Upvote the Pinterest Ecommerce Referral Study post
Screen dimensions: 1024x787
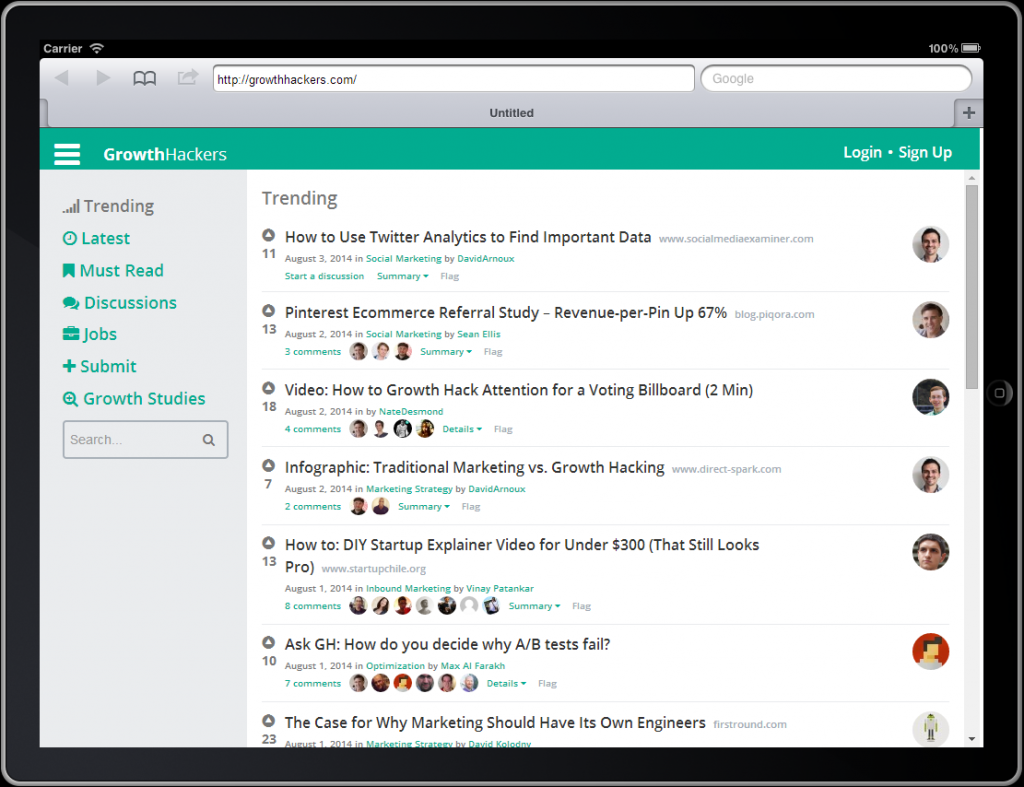click(x=268, y=310)
